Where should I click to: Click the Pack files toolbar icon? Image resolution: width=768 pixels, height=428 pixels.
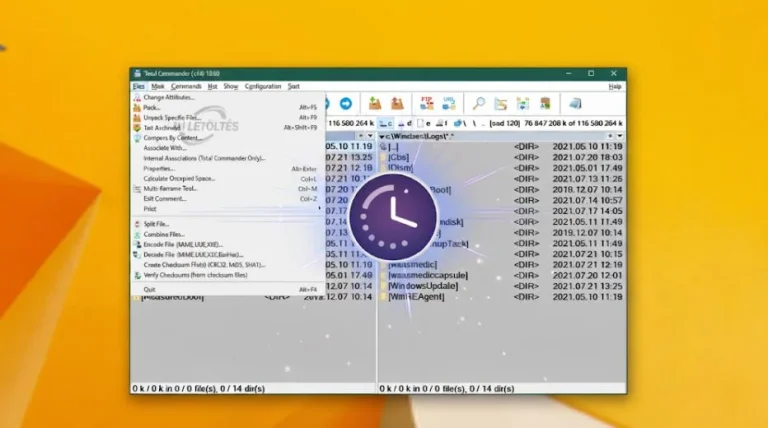[375, 103]
